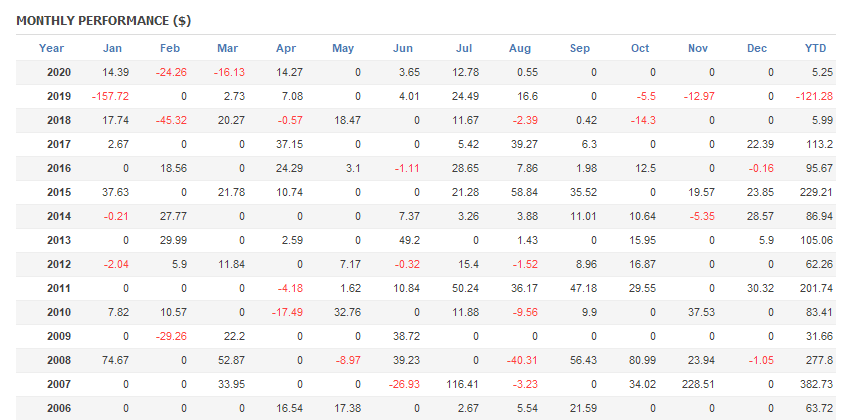Click the Aug column header
The width and height of the screenshot is (859, 420).
(520, 48)
